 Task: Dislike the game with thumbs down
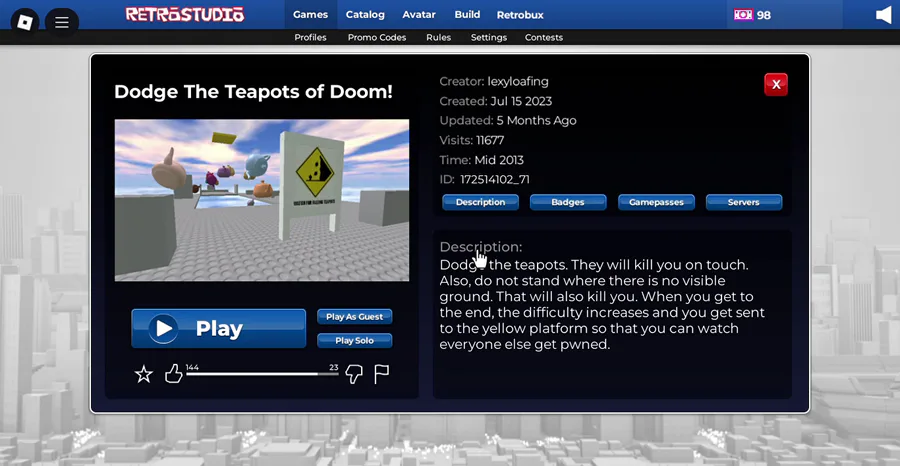354,375
